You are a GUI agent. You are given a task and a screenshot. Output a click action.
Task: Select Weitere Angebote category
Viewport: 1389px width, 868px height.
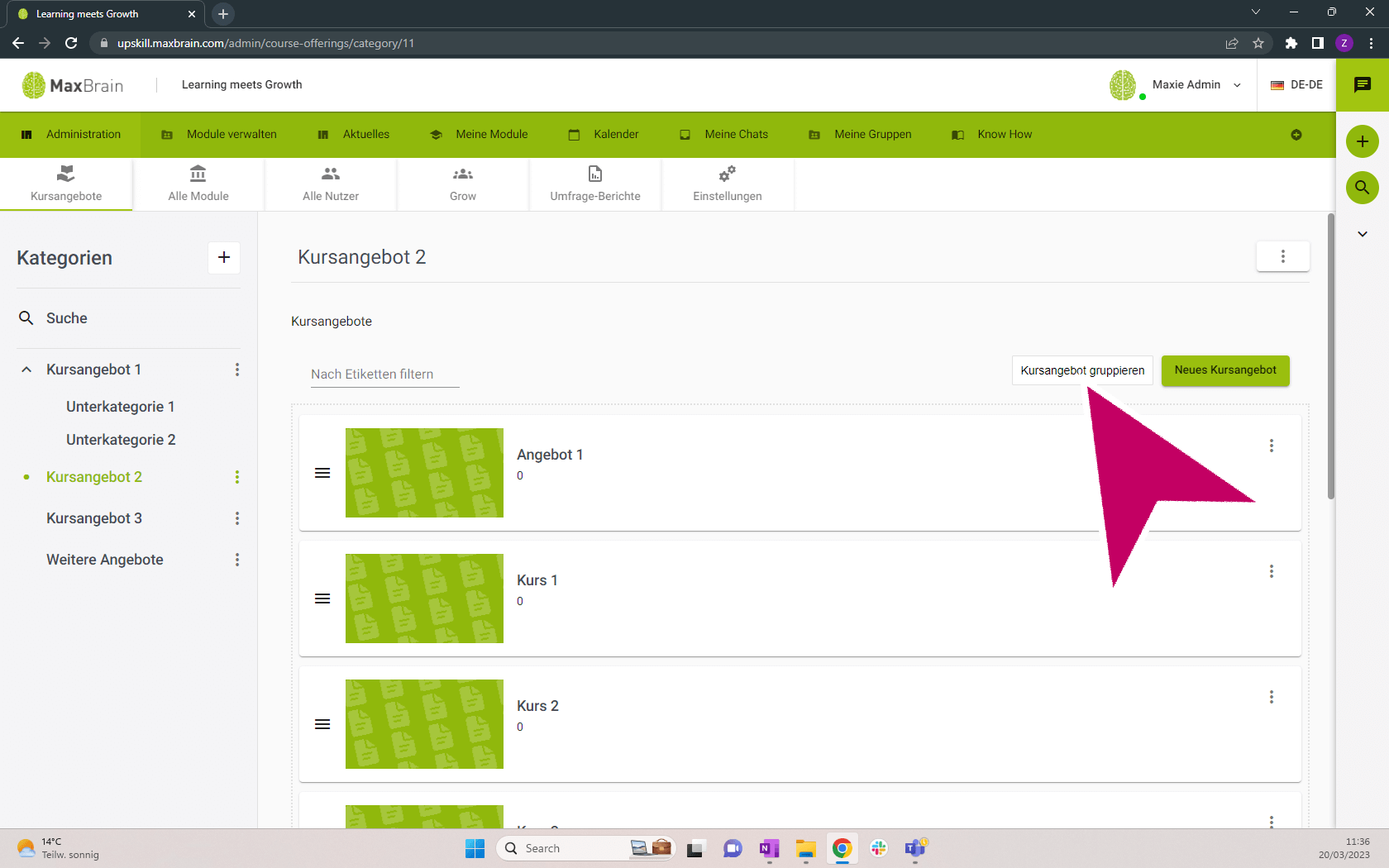pos(105,560)
